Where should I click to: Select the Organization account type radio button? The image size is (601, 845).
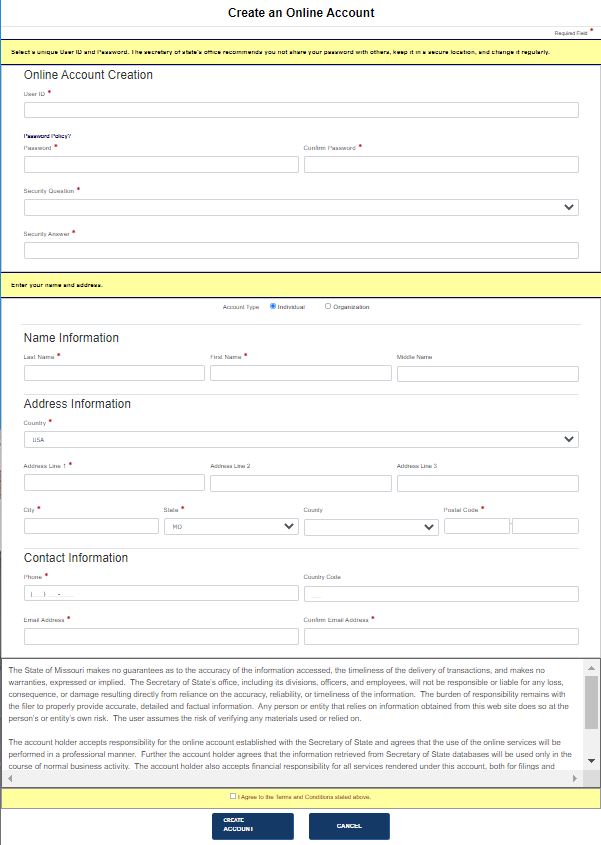327,307
